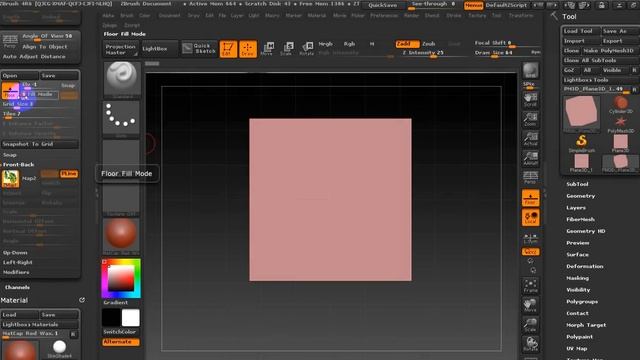Toggle Draw mode on top shelf
Image resolution: width=640 pixels, height=360 pixels.
coord(248,49)
